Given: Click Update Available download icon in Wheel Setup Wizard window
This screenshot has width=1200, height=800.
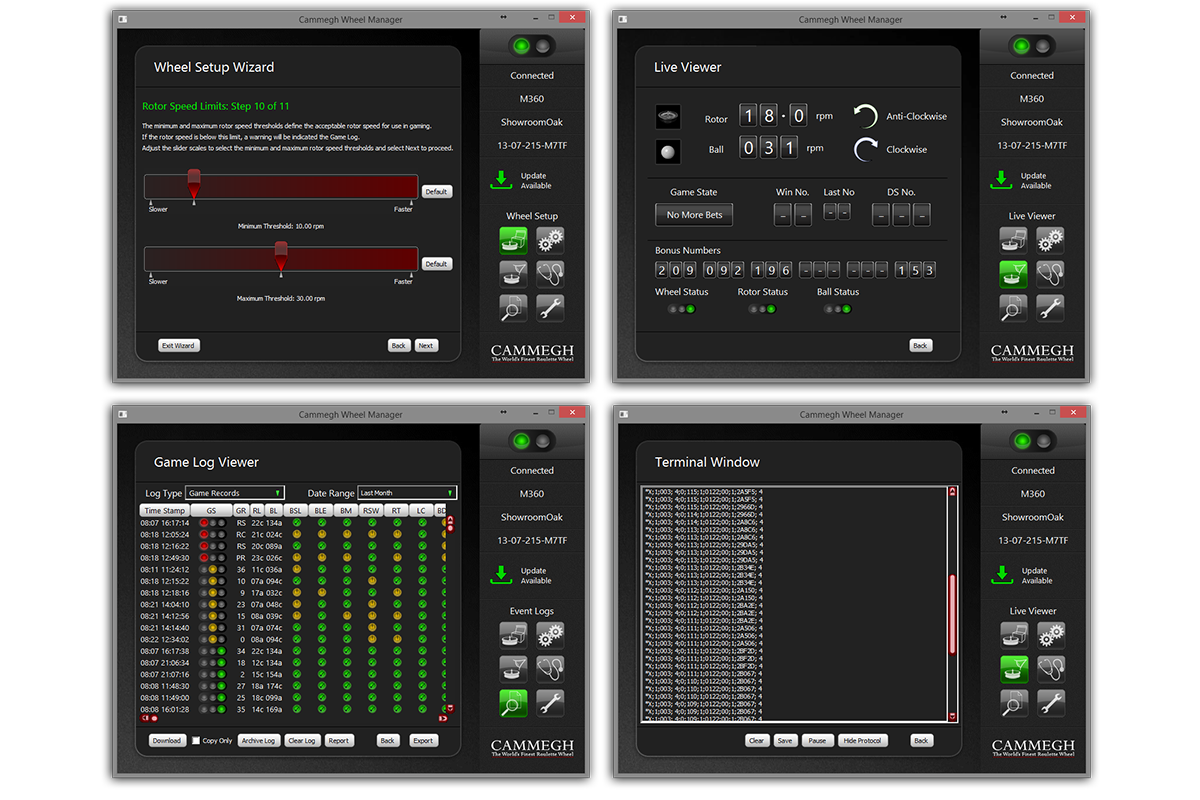Looking at the screenshot, I should pos(501,180).
